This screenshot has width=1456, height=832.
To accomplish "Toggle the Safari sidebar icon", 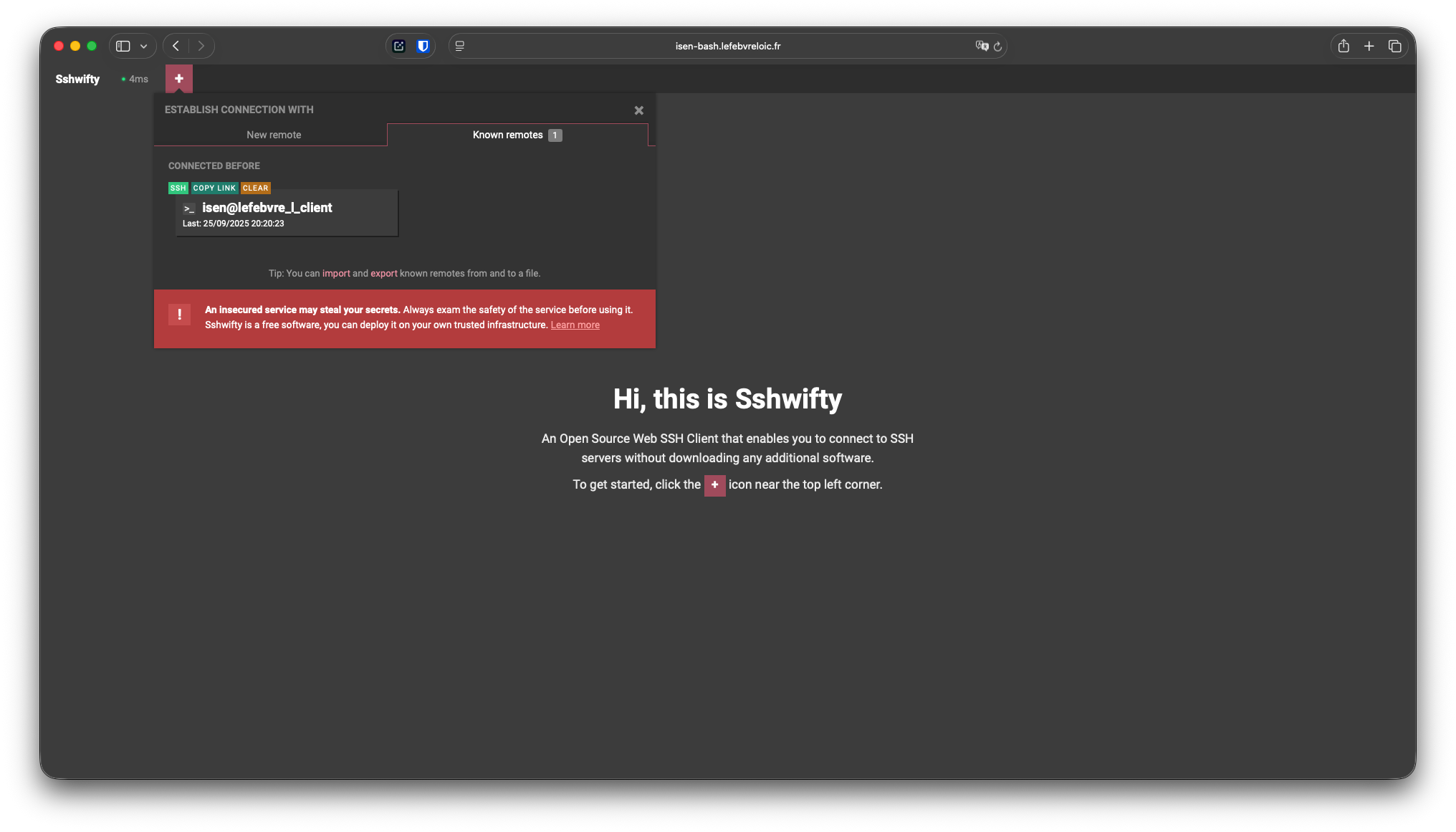I will 123,46.
